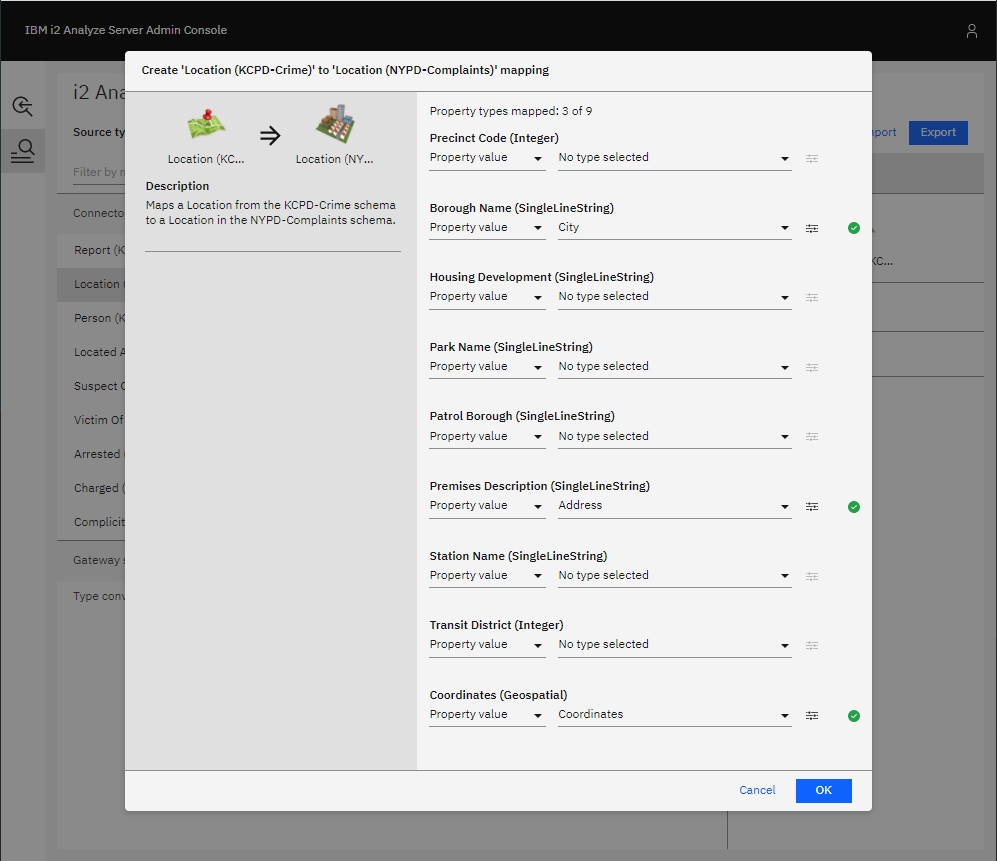997x861 pixels.
Task: Open the type conversion search sidebar icon
Action: click(x=22, y=151)
